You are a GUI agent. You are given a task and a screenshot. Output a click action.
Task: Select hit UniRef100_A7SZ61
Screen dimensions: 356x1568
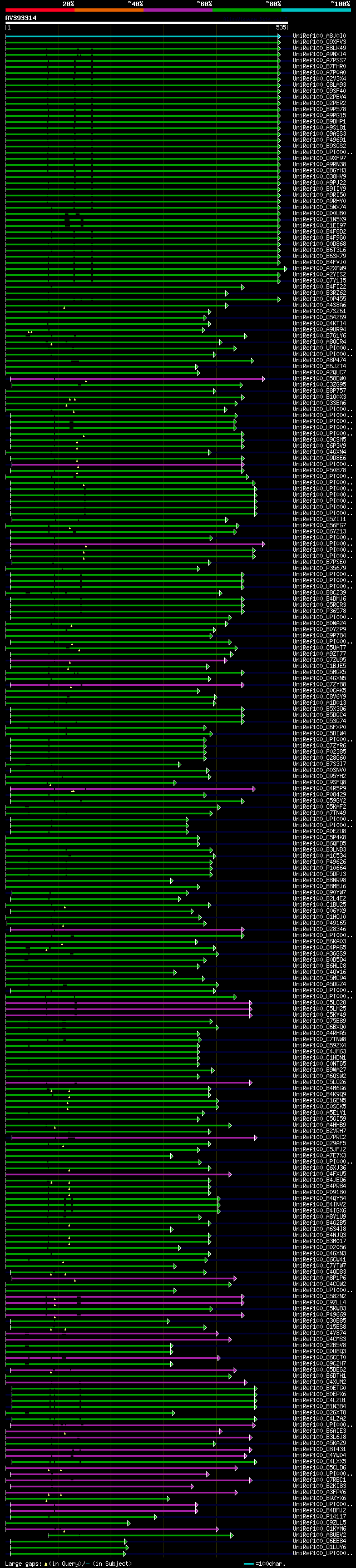319,311
